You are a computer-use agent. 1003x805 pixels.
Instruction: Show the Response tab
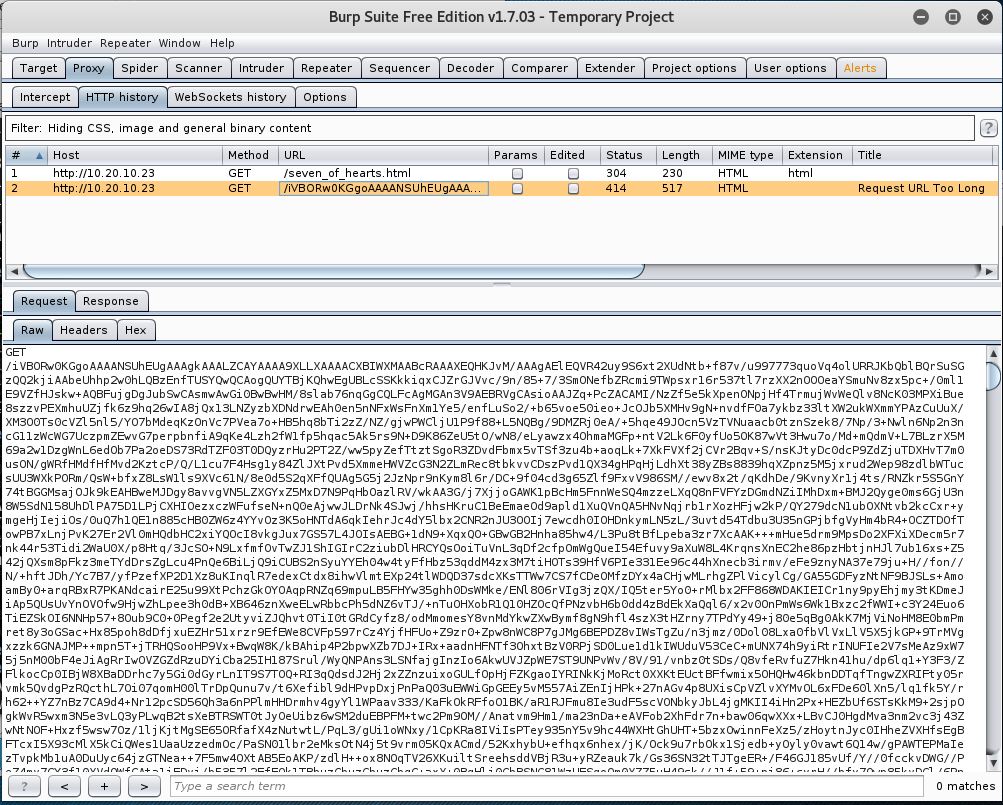(110, 301)
